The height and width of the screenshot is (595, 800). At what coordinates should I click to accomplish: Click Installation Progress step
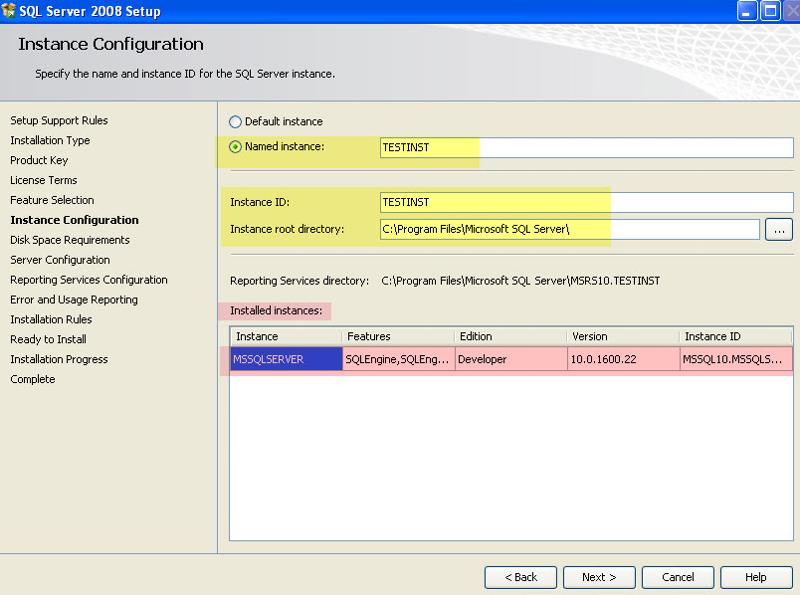[x=59, y=359]
